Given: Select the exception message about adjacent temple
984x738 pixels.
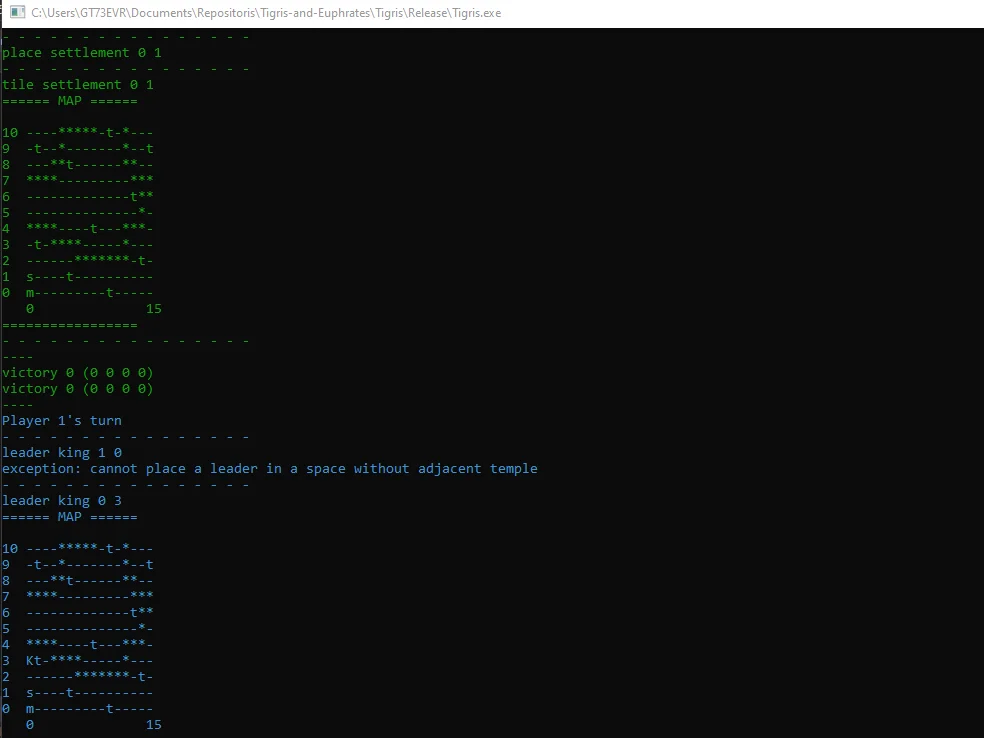Looking at the screenshot, I should click(x=270, y=469).
